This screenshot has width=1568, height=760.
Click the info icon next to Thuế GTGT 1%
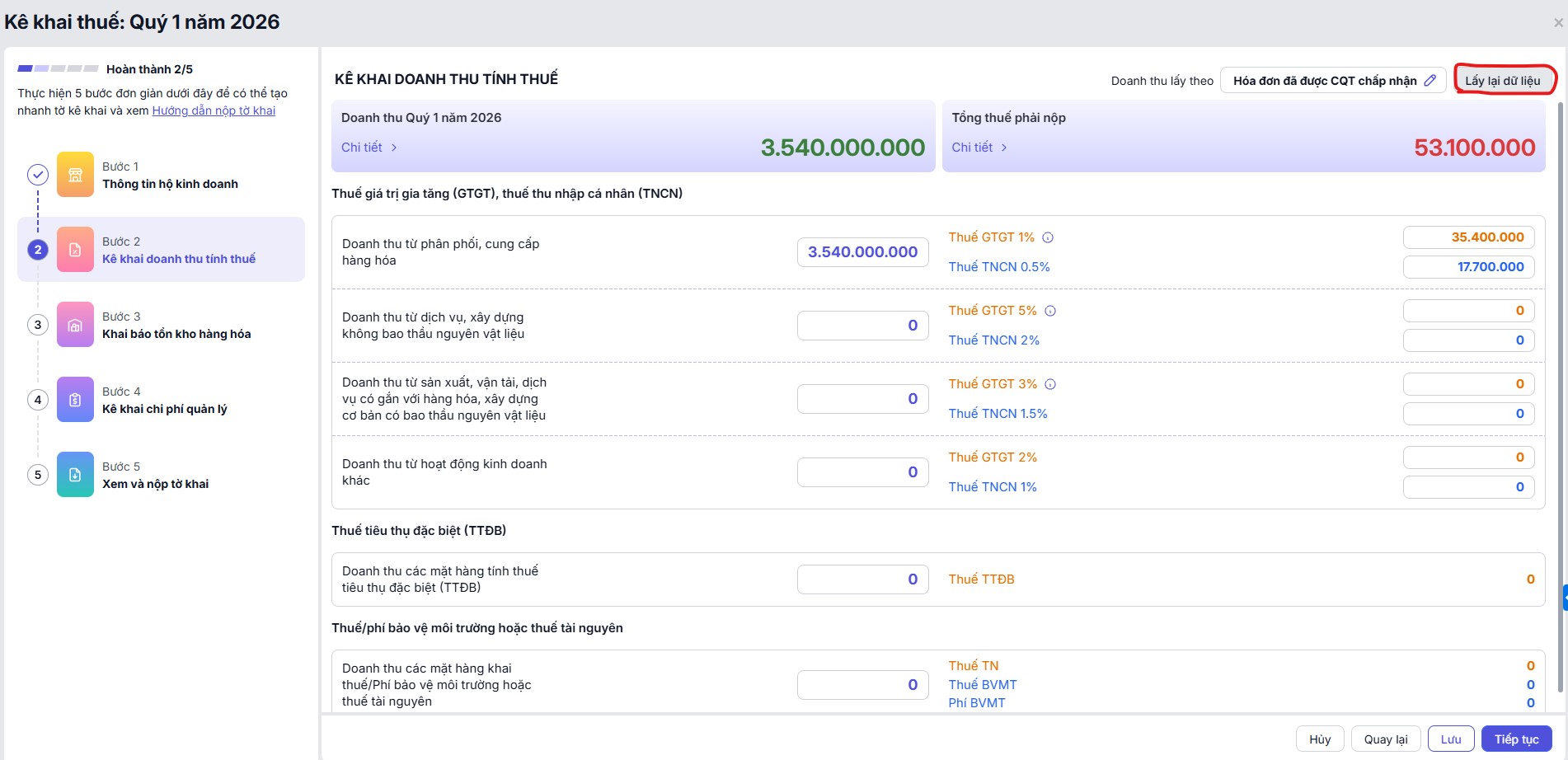point(1048,237)
